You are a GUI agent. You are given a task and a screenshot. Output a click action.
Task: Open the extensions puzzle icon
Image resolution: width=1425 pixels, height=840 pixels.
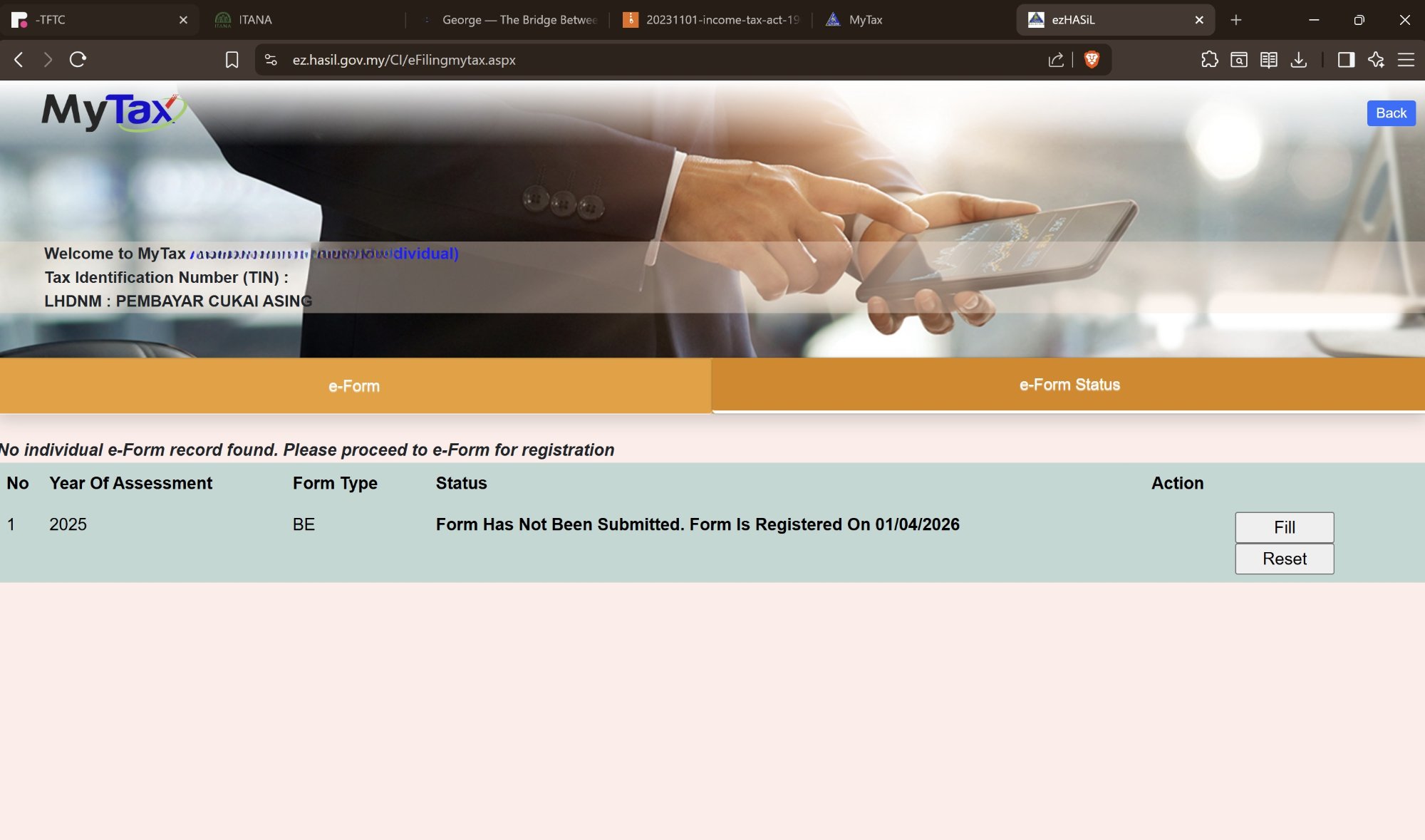pyautogui.click(x=1209, y=60)
